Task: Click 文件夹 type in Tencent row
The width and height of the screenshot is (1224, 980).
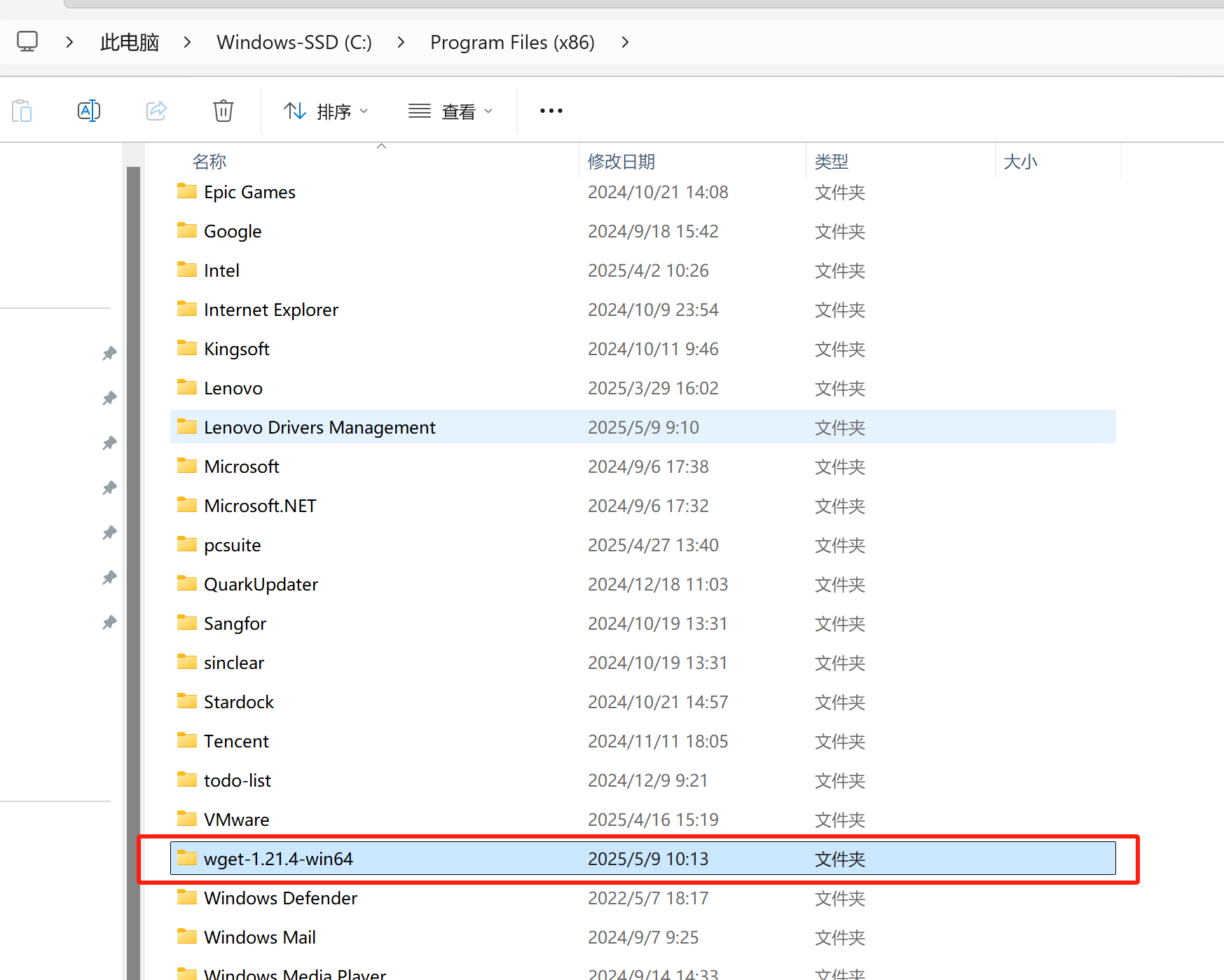Action: point(839,741)
